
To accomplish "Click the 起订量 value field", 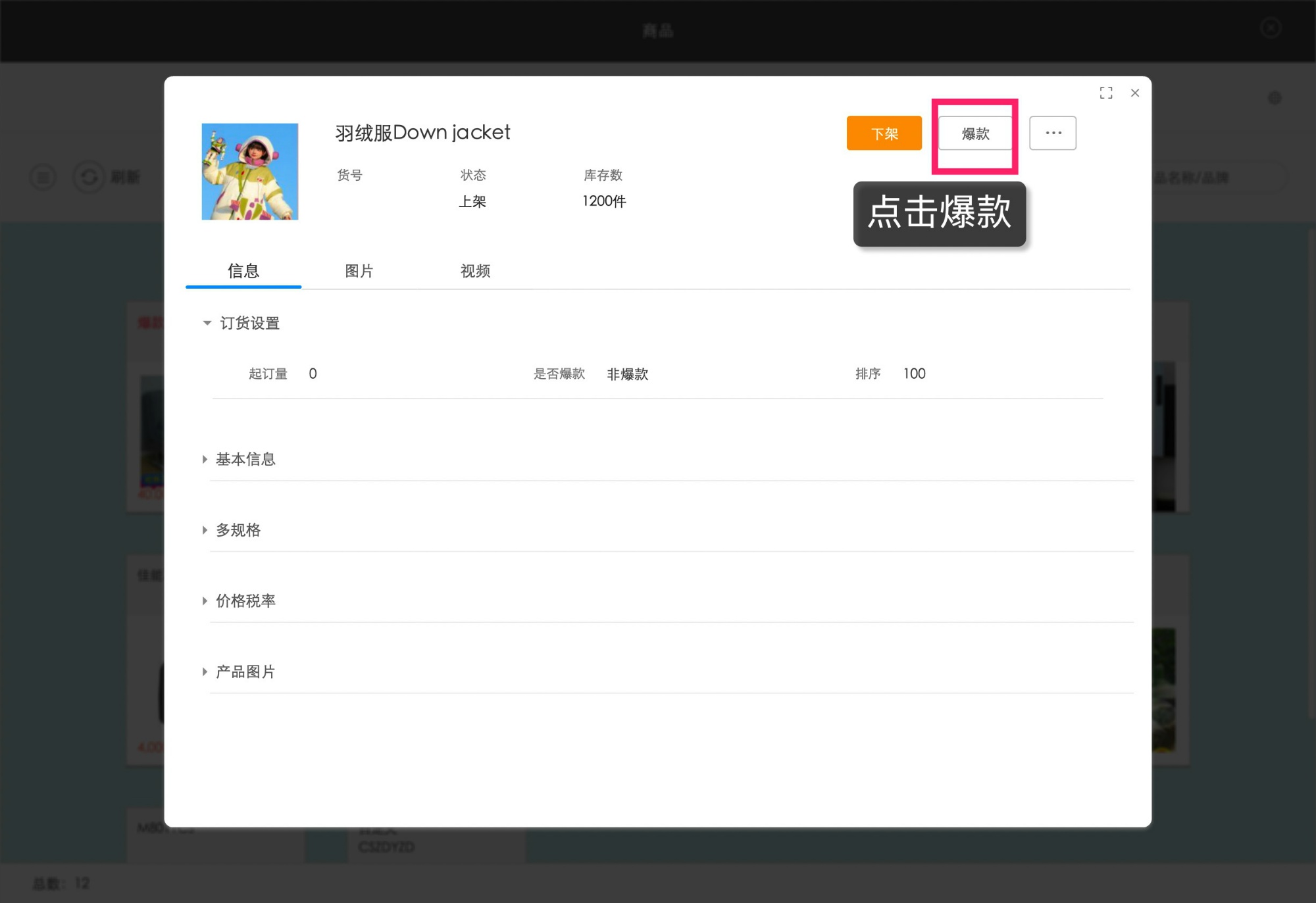I will click(313, 374).
